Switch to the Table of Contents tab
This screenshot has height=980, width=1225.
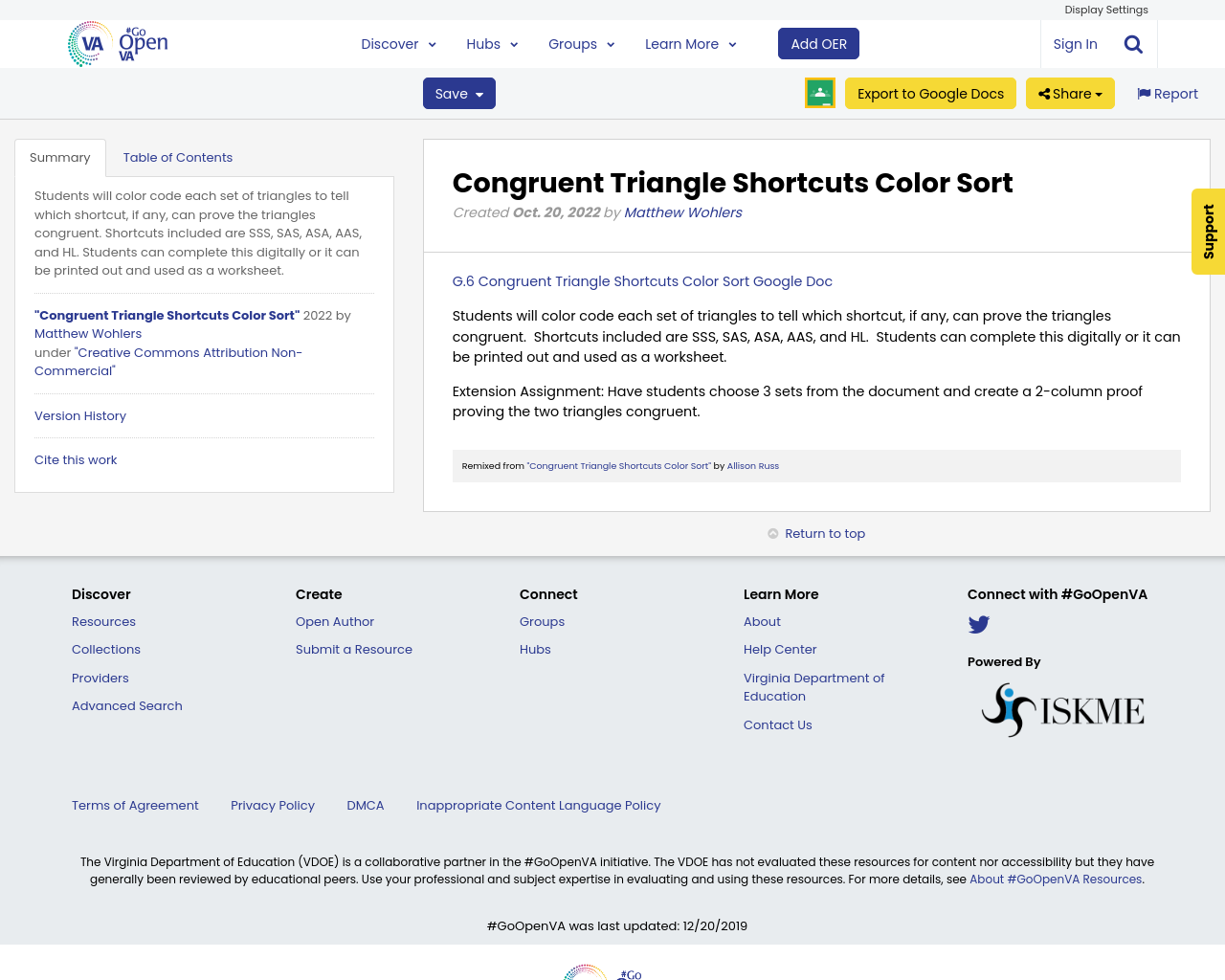click(x=177, y=156)
